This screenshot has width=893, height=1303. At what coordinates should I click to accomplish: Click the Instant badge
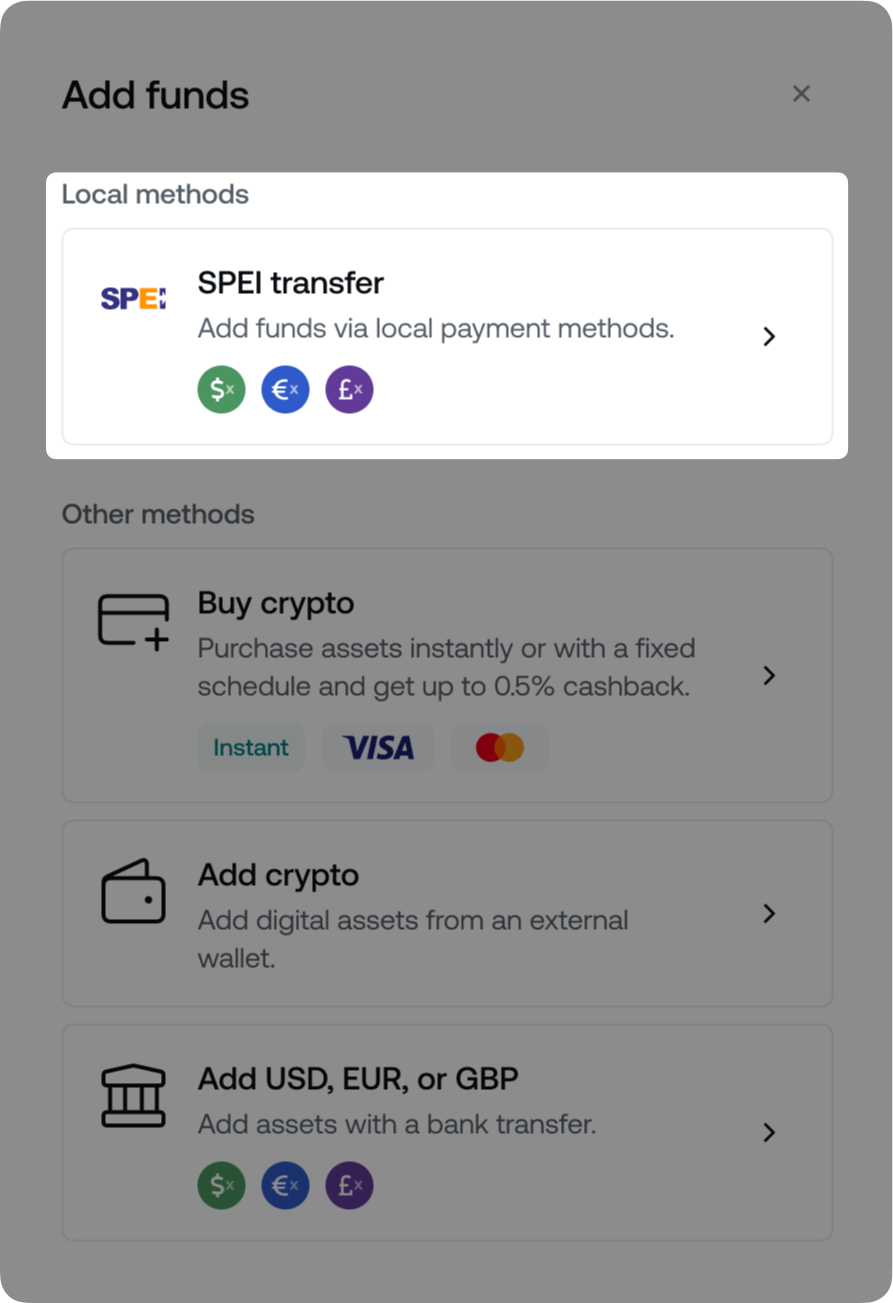pyautogui.click(x=251, y=747)
